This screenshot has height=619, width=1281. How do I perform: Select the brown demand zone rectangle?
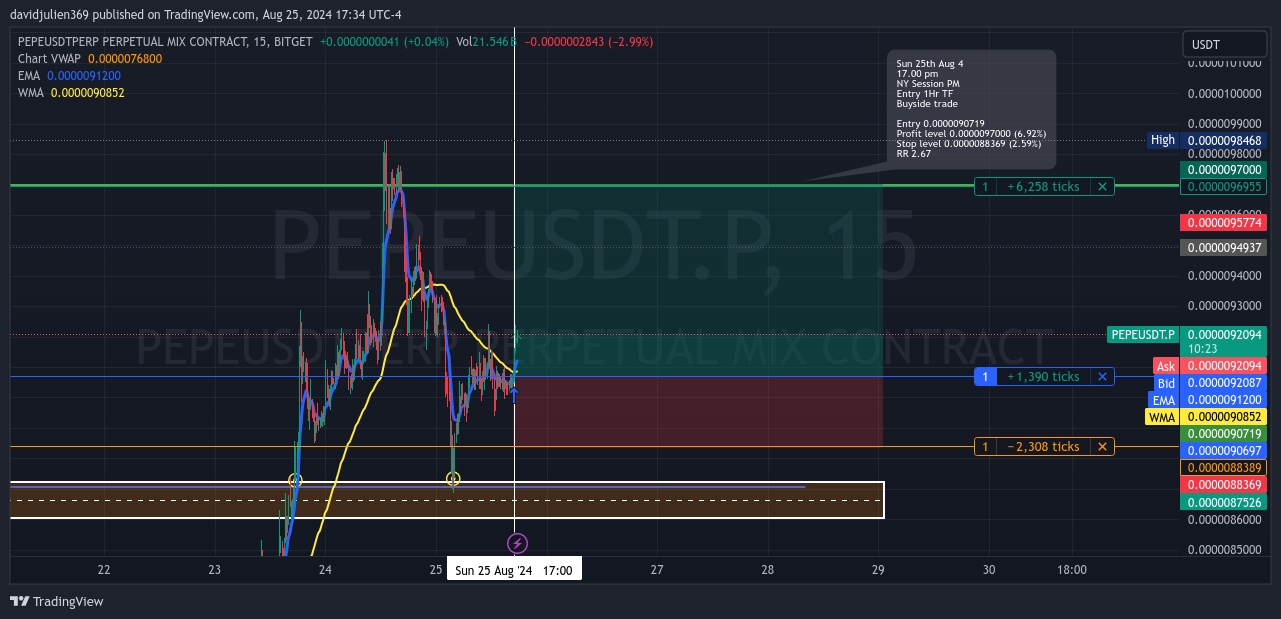click(447, 501)
